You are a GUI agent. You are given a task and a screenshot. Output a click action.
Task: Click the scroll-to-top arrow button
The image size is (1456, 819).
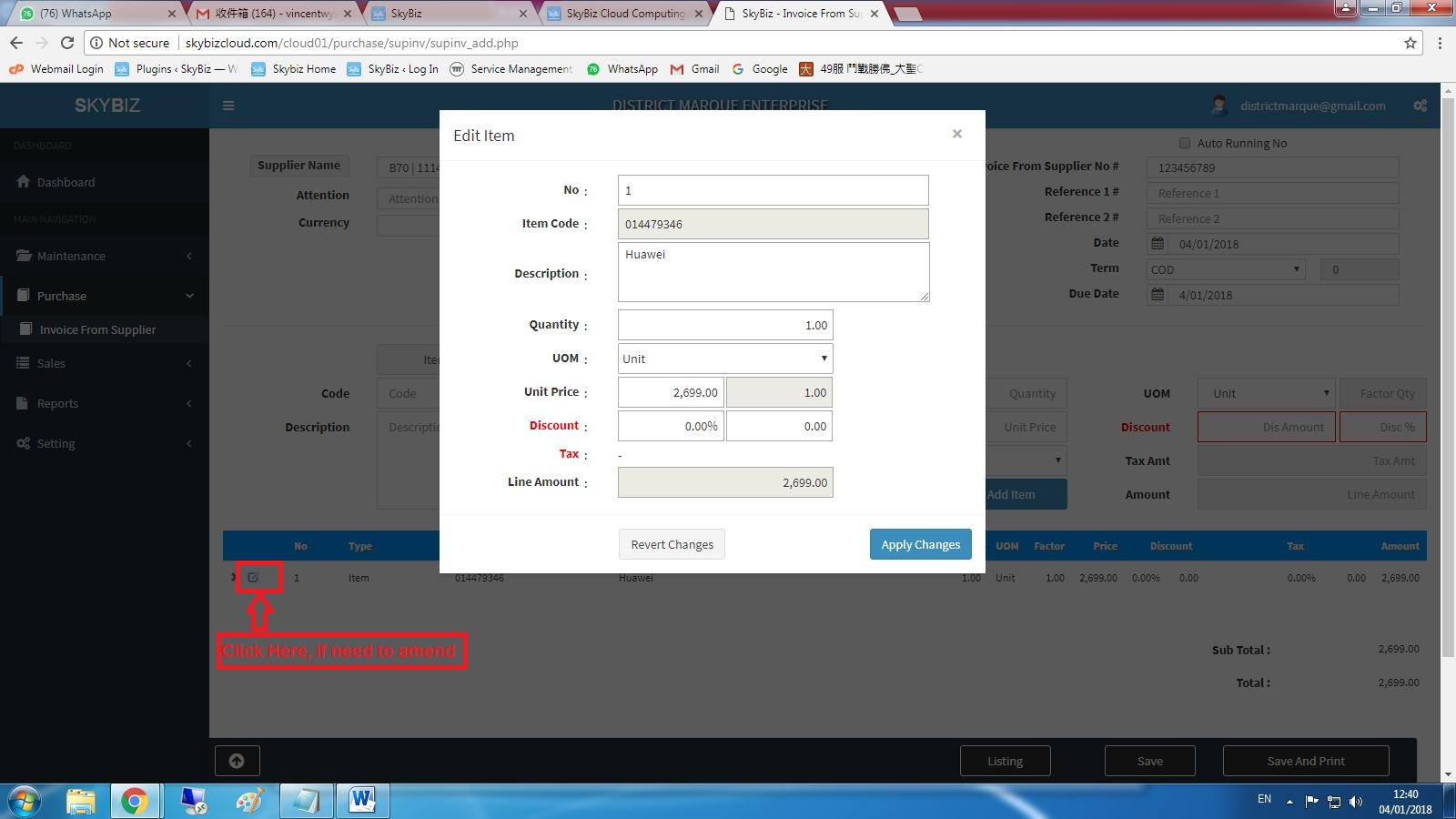tap(237, 761)
